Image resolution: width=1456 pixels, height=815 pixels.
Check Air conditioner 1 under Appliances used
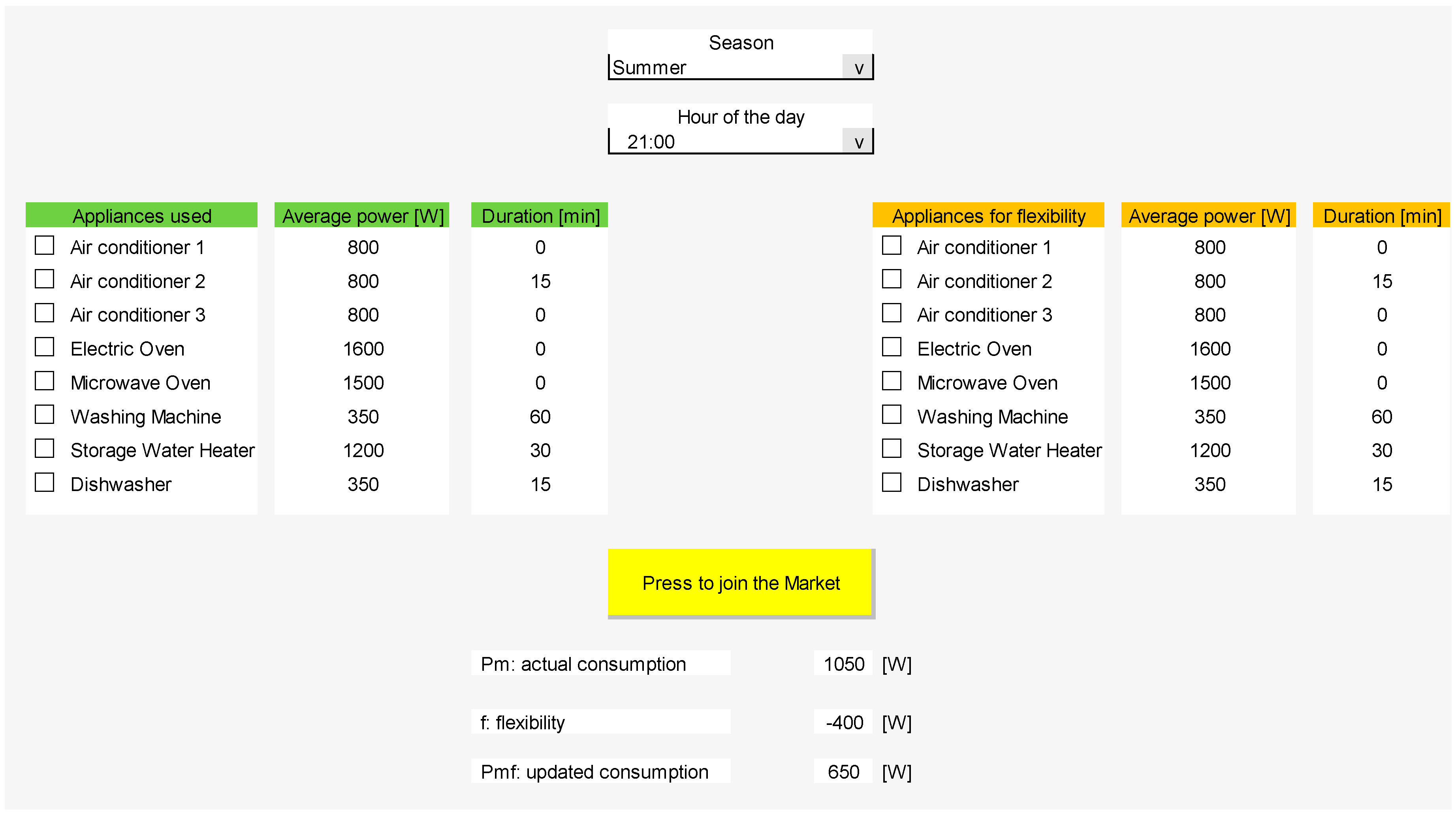(45, 246)
